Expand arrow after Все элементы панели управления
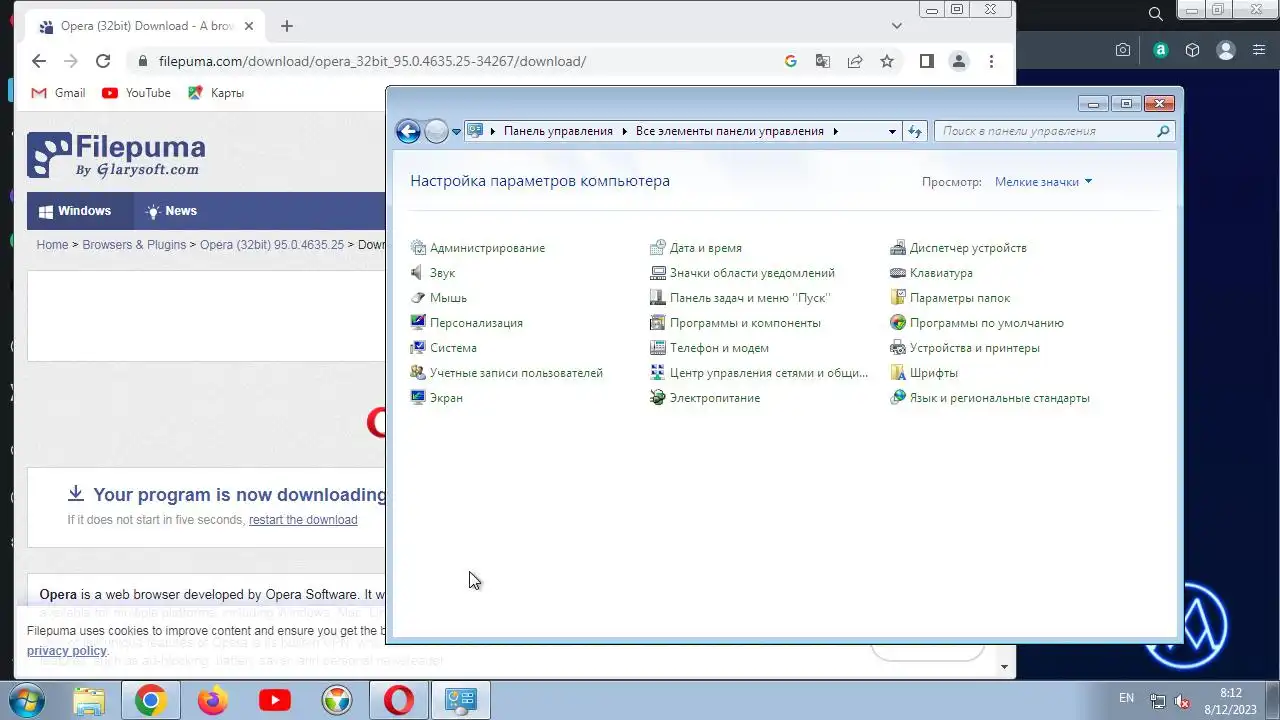1280x720 pixels. pyautogui.click(x=835, y=131)
